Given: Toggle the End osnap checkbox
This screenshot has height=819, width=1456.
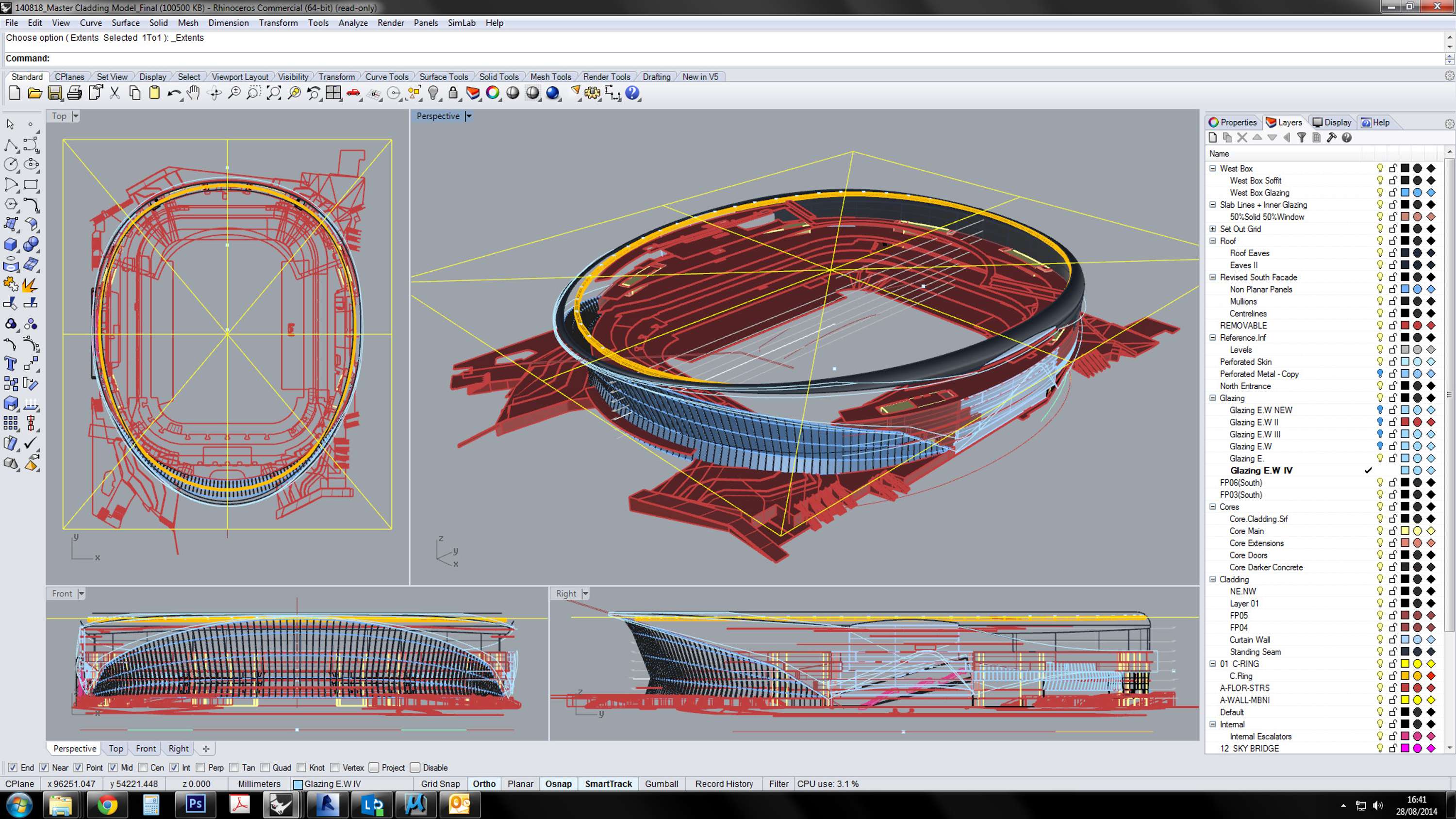Looking at the screenshot, I should tap(13, 768).
